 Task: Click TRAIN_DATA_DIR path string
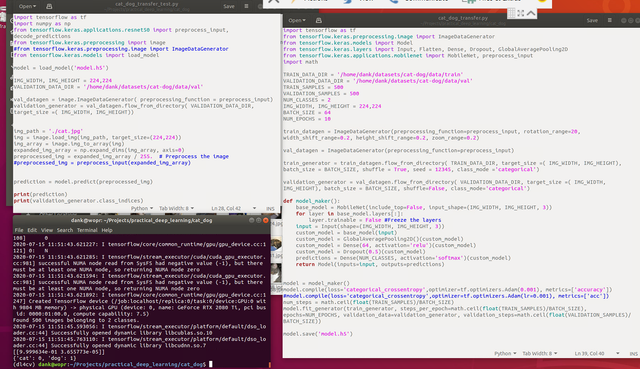[400, 74]
